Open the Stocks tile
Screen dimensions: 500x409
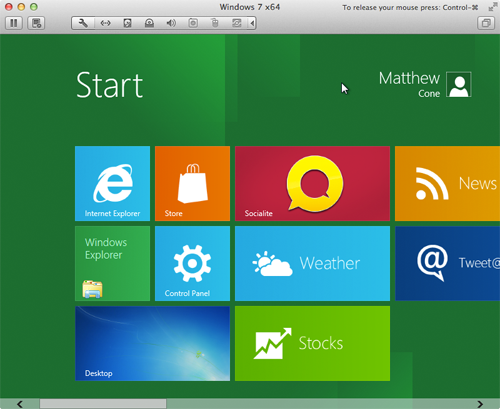pos(312,343)
